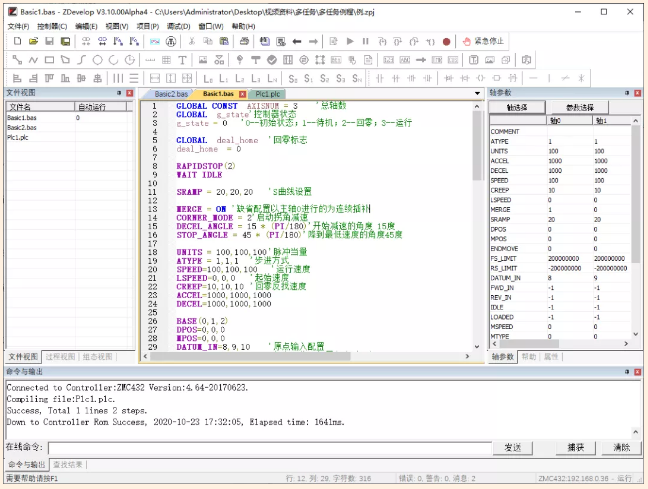Click the SN toolbar icon

[x=357, y=78]
